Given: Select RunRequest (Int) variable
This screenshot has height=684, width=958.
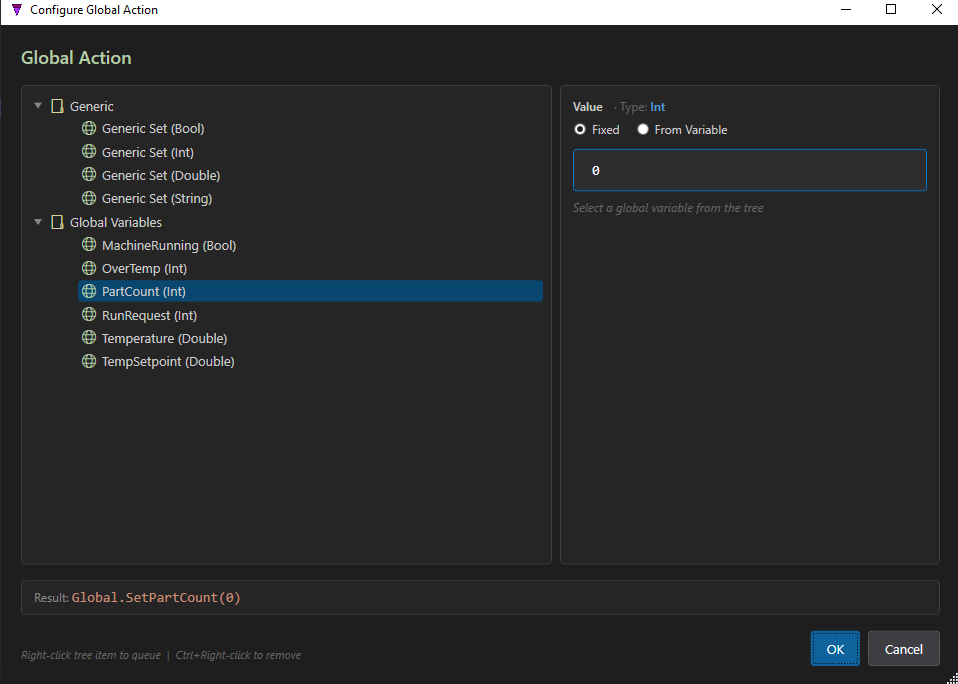Looking at the screenshot, I should [149, 316].
